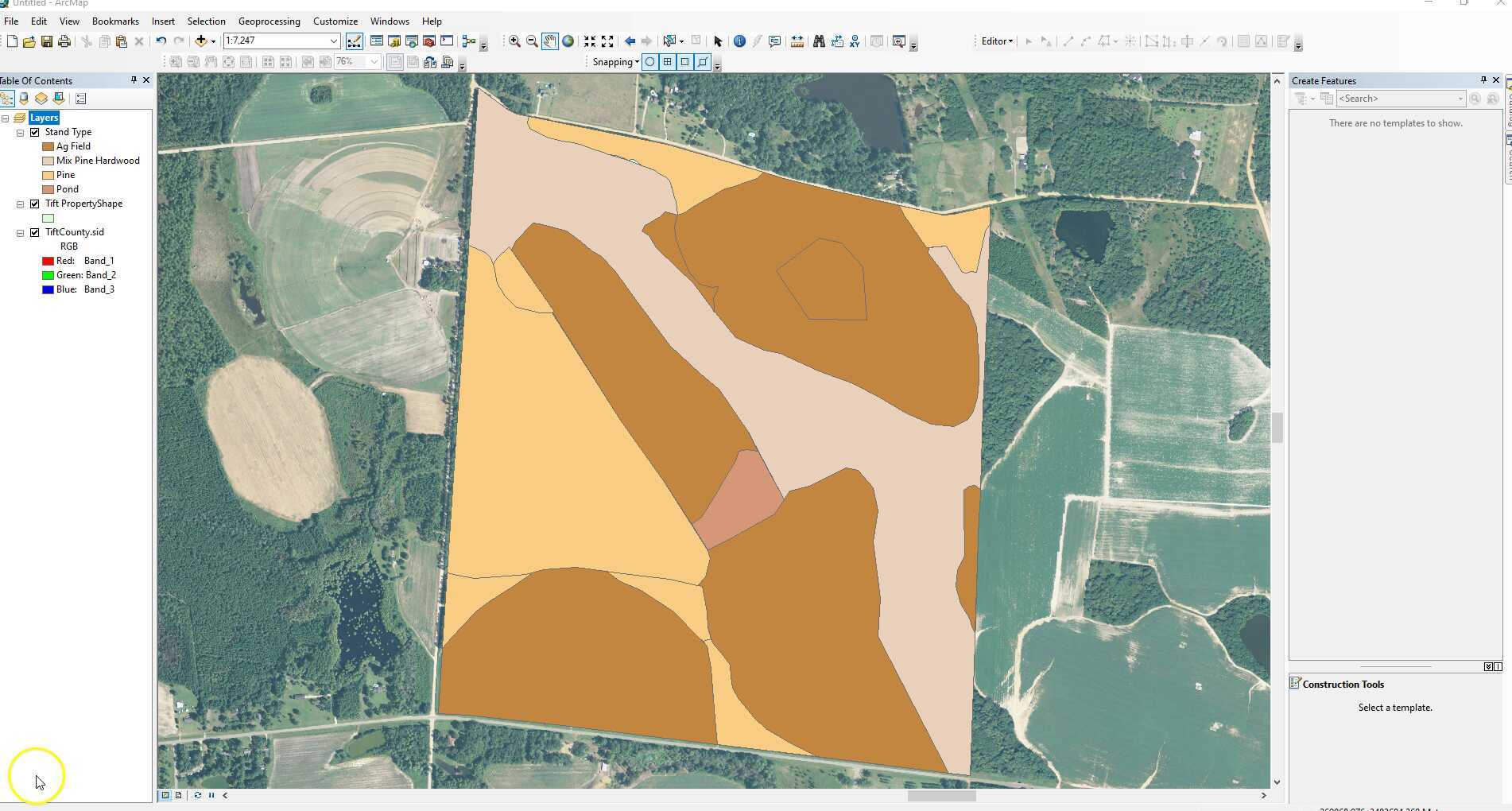This screenshot has width=1512, height=811.
Task: Click Full Extent globe icon
Action: click(568, 41)
